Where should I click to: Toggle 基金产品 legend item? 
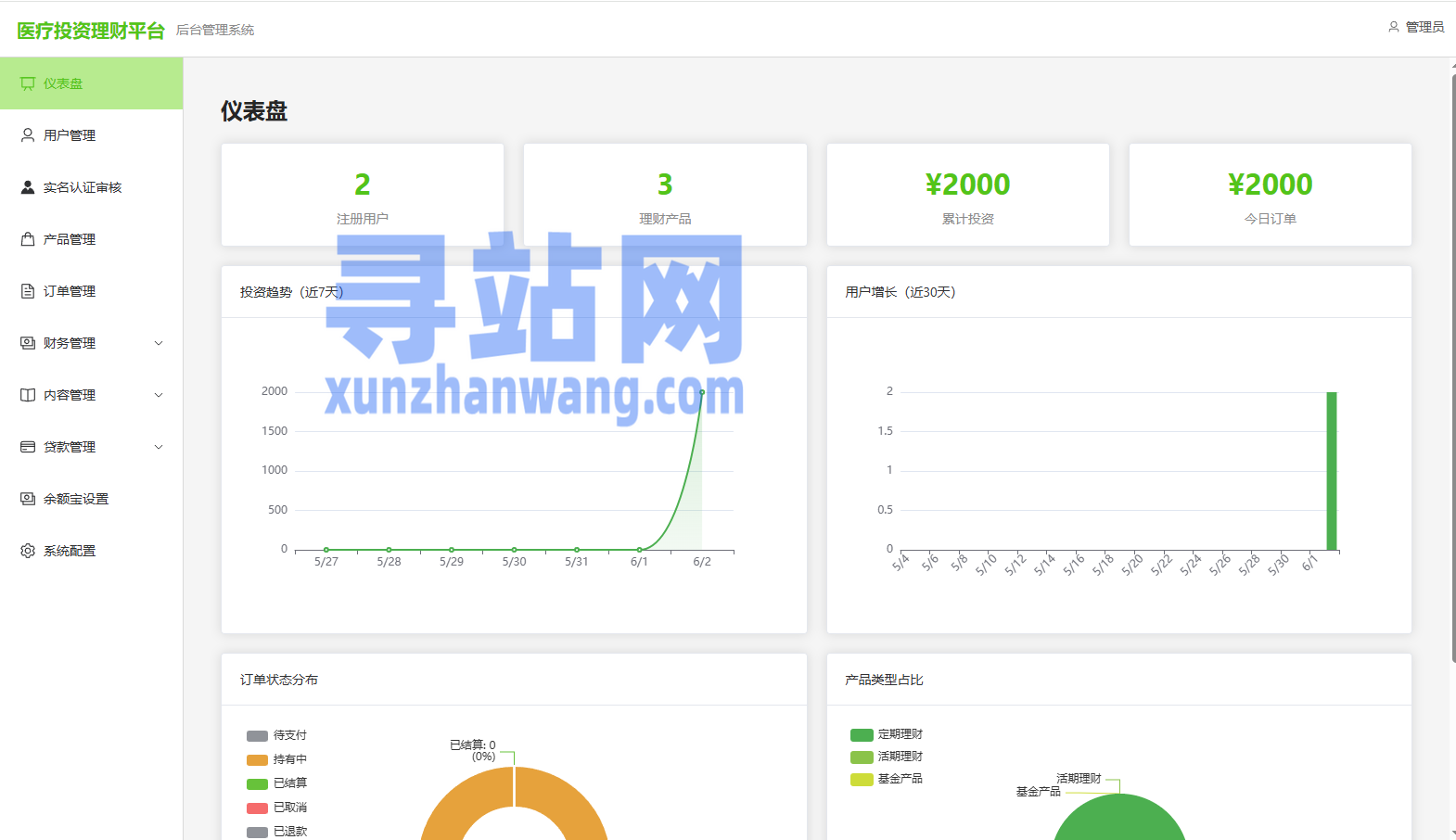click(887, 779)
